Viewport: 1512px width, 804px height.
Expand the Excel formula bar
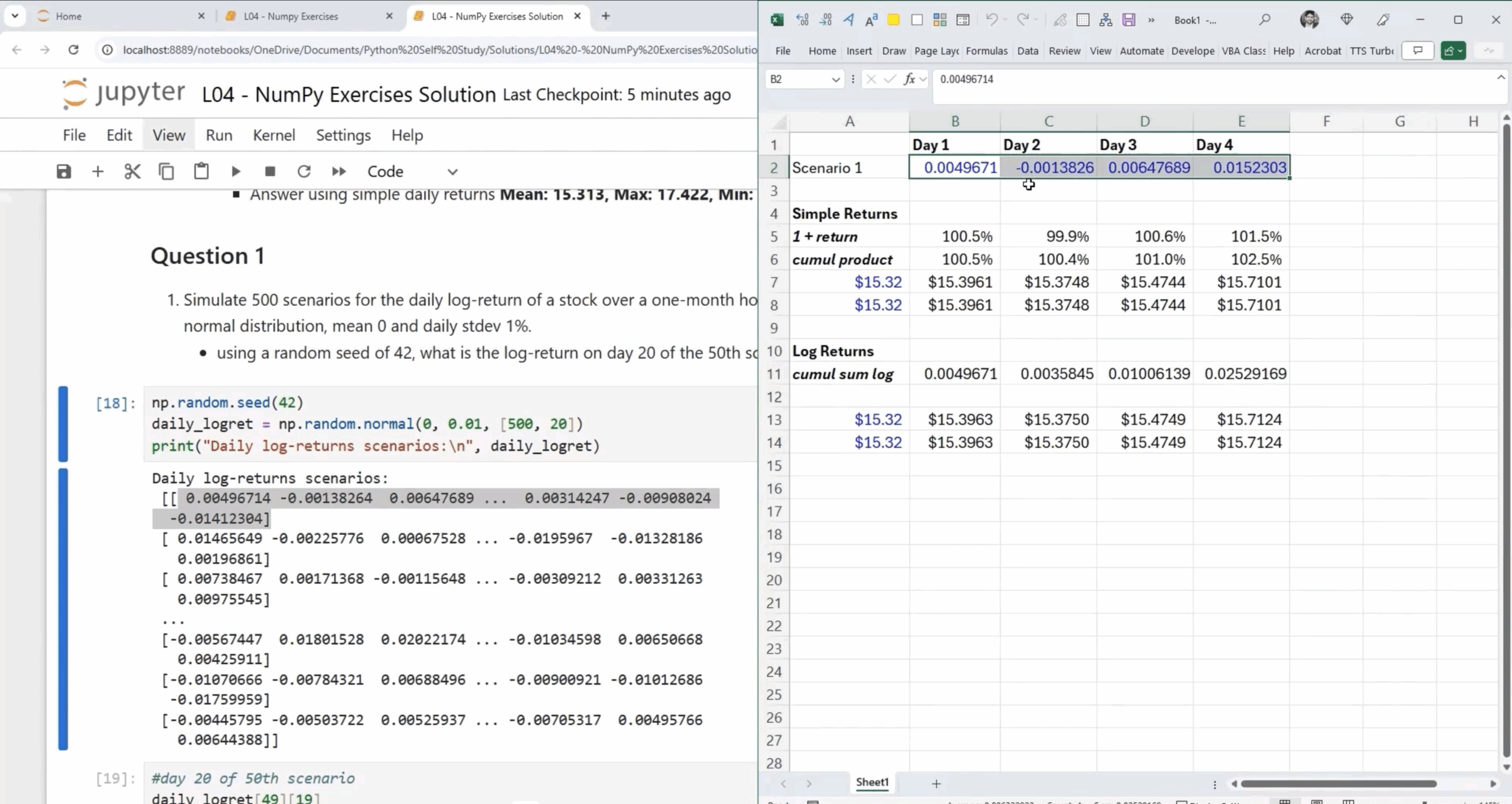[1500, 78]
